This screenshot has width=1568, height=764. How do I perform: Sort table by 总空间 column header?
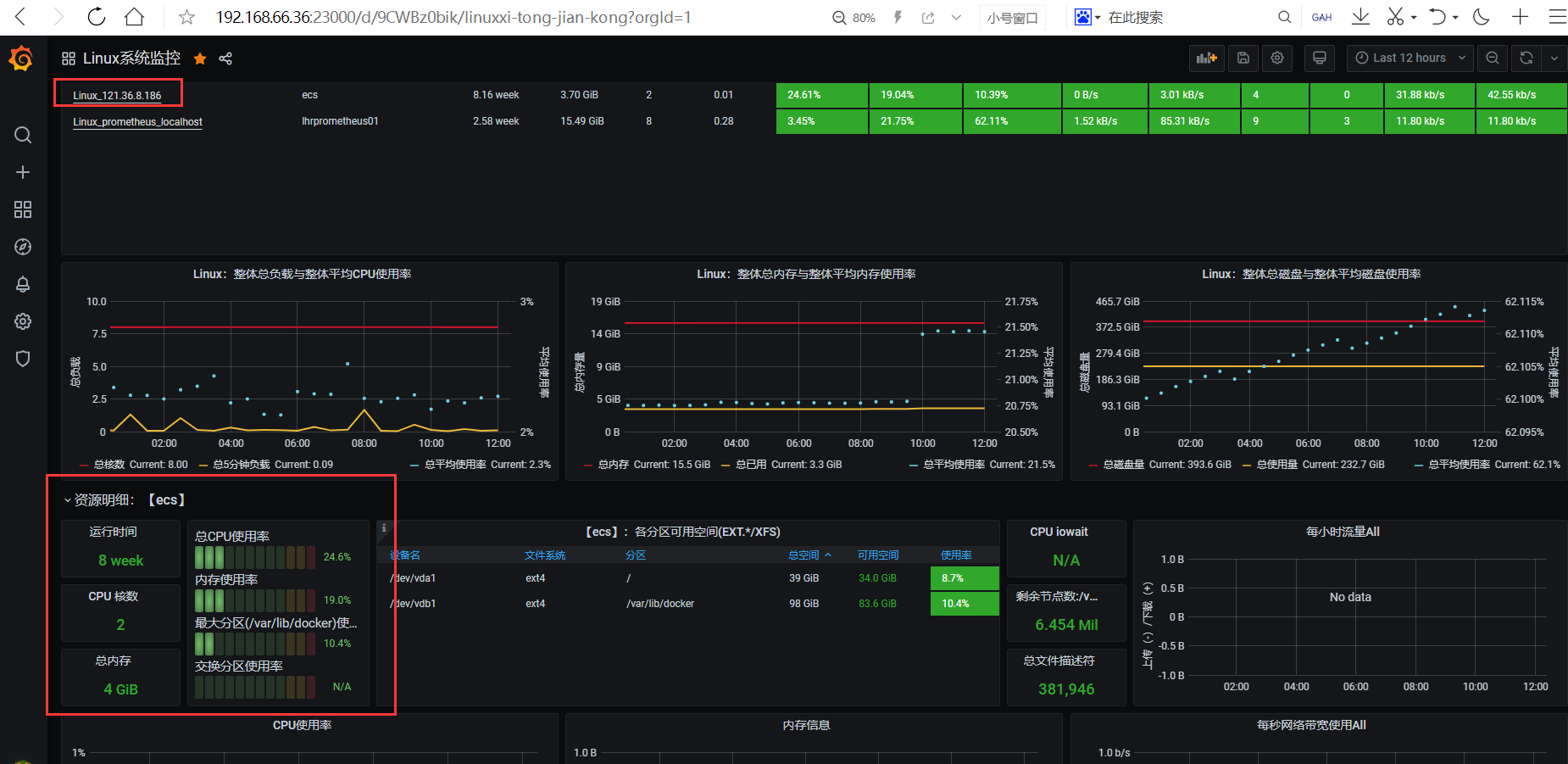[803, 555]
